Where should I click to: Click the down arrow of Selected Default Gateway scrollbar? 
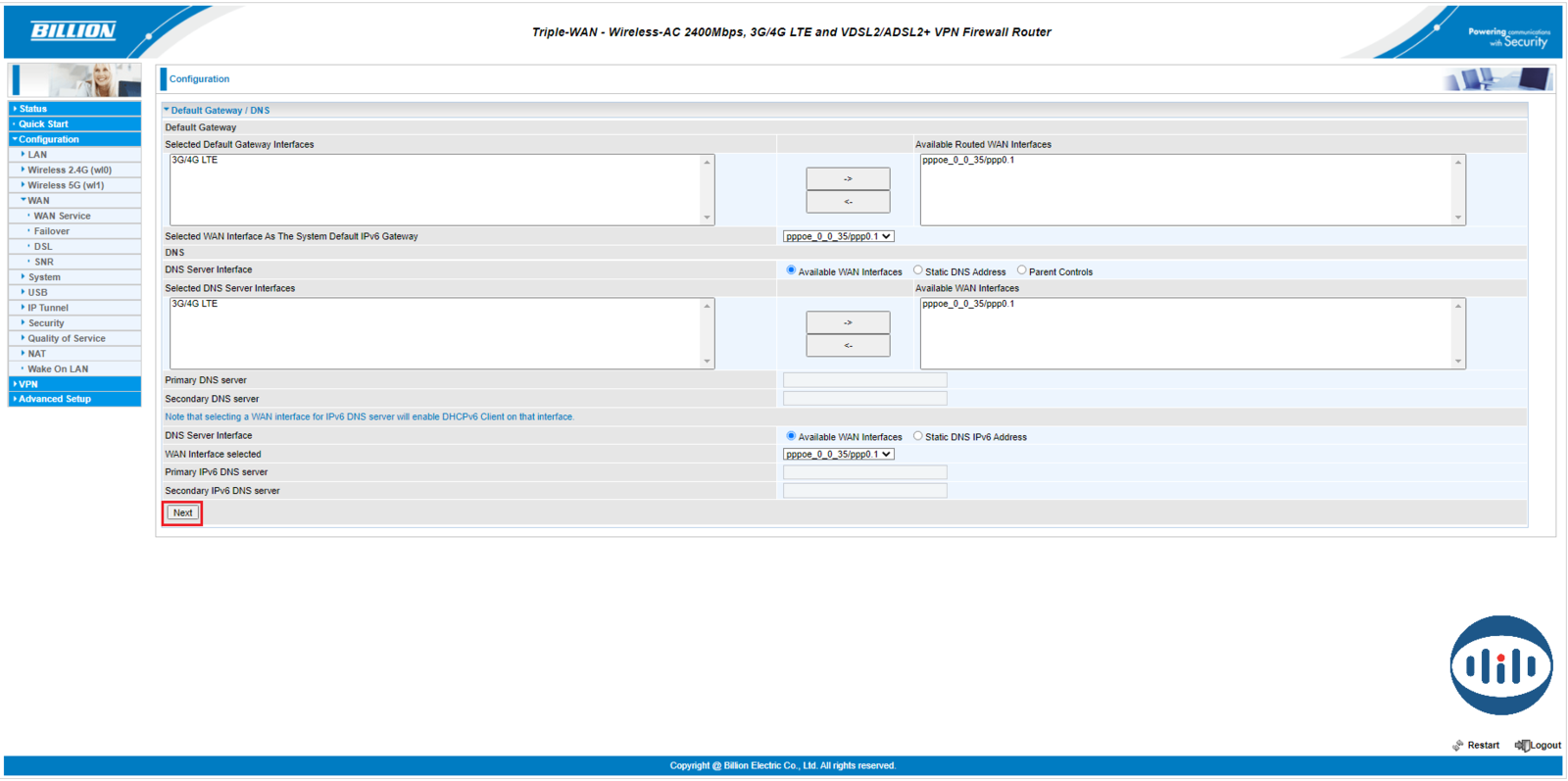(707, 218)
